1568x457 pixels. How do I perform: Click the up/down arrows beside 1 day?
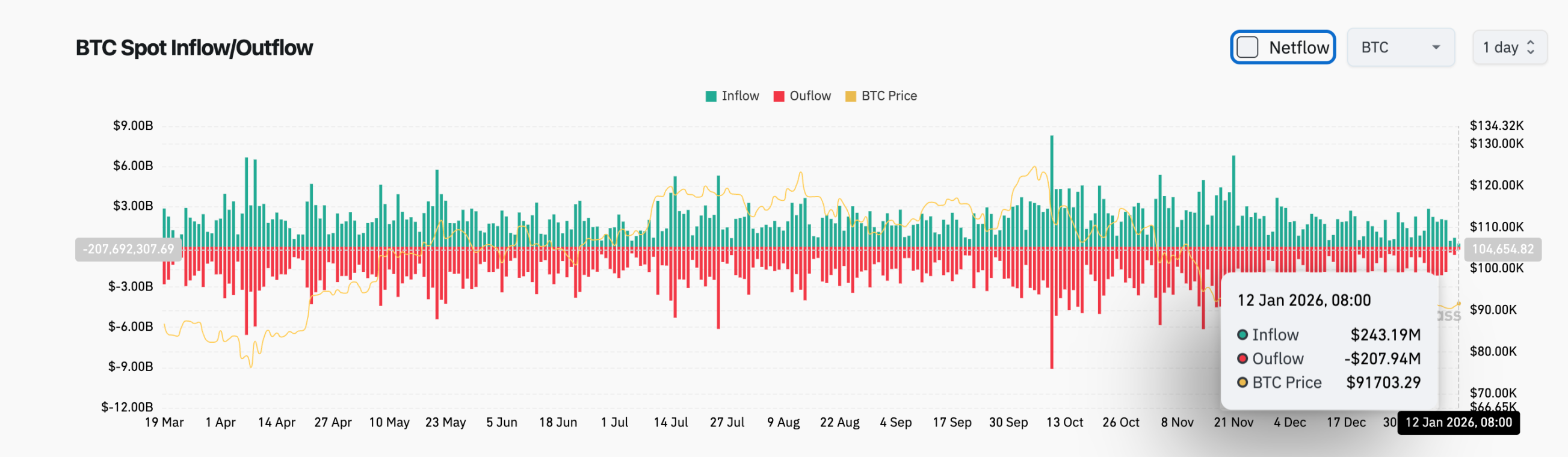tap(1531, 48)
